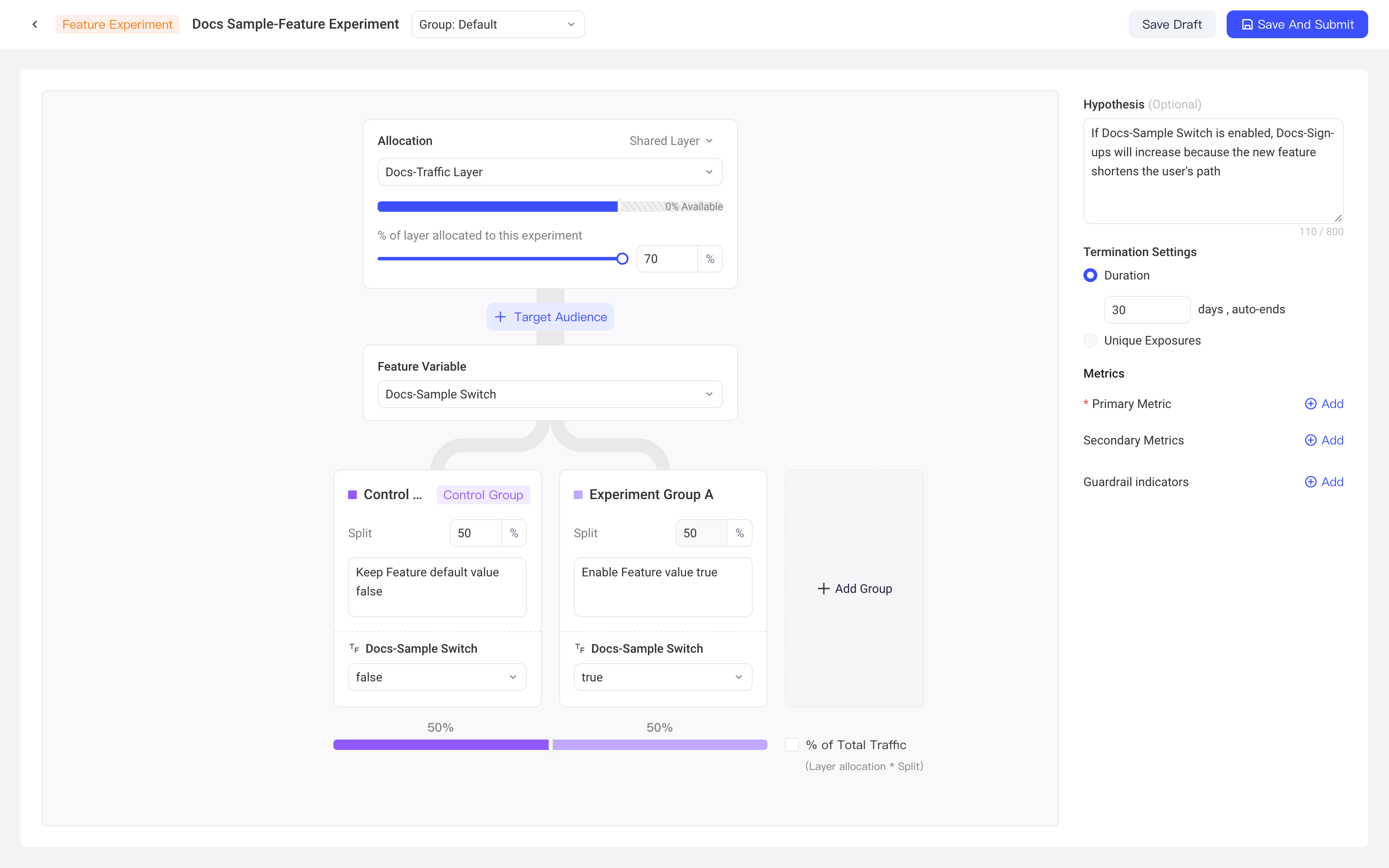Click the plus icon on Target Audience
The image size is (1389, 868).
500,317
